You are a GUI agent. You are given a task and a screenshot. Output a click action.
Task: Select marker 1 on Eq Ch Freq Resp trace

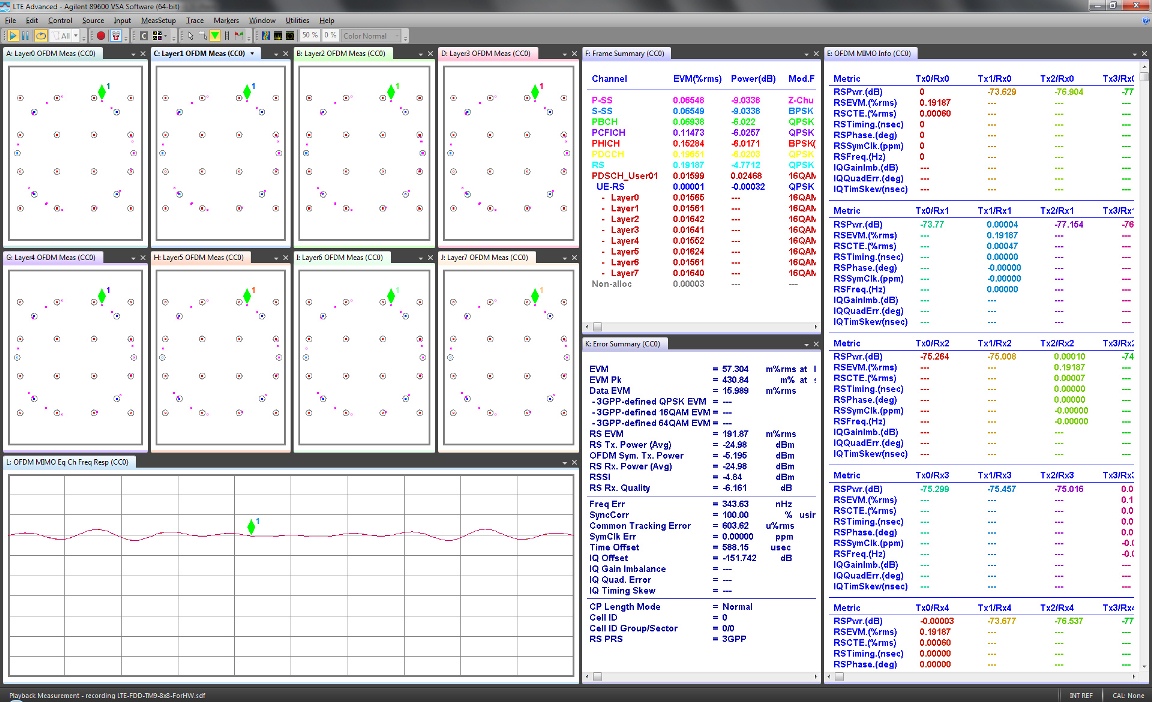click(251, 527)
